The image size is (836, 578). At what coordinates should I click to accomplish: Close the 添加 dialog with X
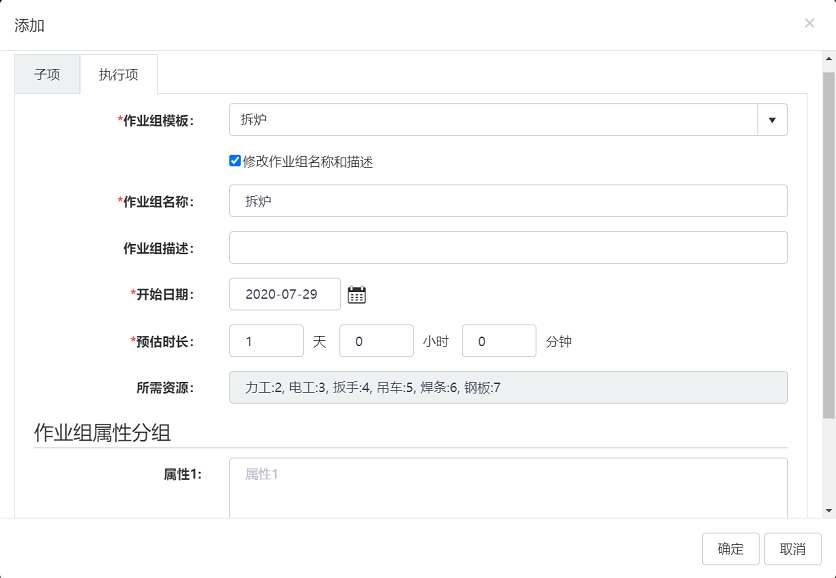click(x=809, y=23)
